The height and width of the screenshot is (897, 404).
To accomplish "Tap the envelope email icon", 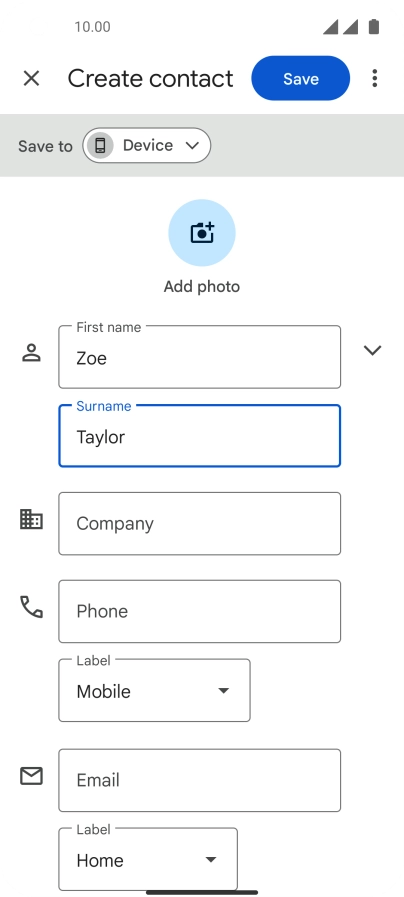I will coord(31,776).
